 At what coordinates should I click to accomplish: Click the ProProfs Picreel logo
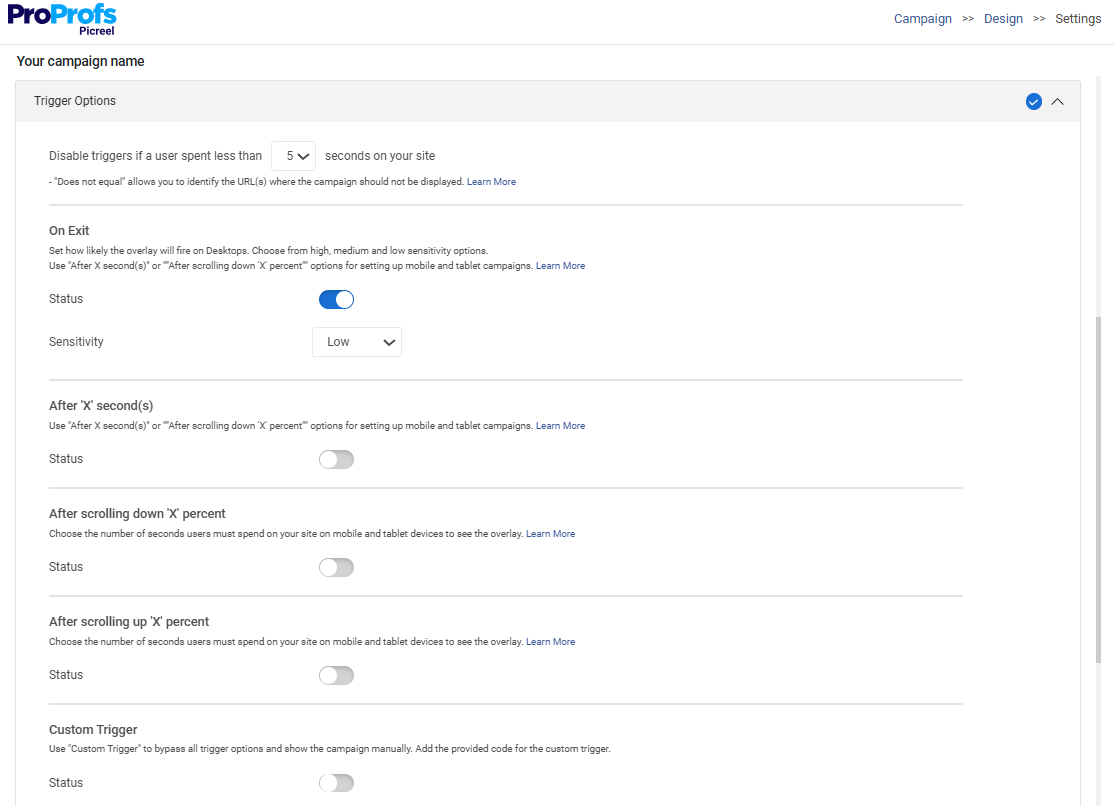[x=62, y=18]
